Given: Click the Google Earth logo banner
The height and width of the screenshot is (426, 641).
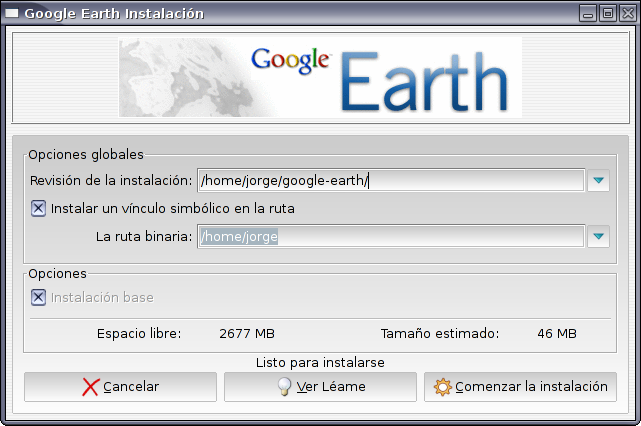Looking at the screenshot, I should point(320,78).
